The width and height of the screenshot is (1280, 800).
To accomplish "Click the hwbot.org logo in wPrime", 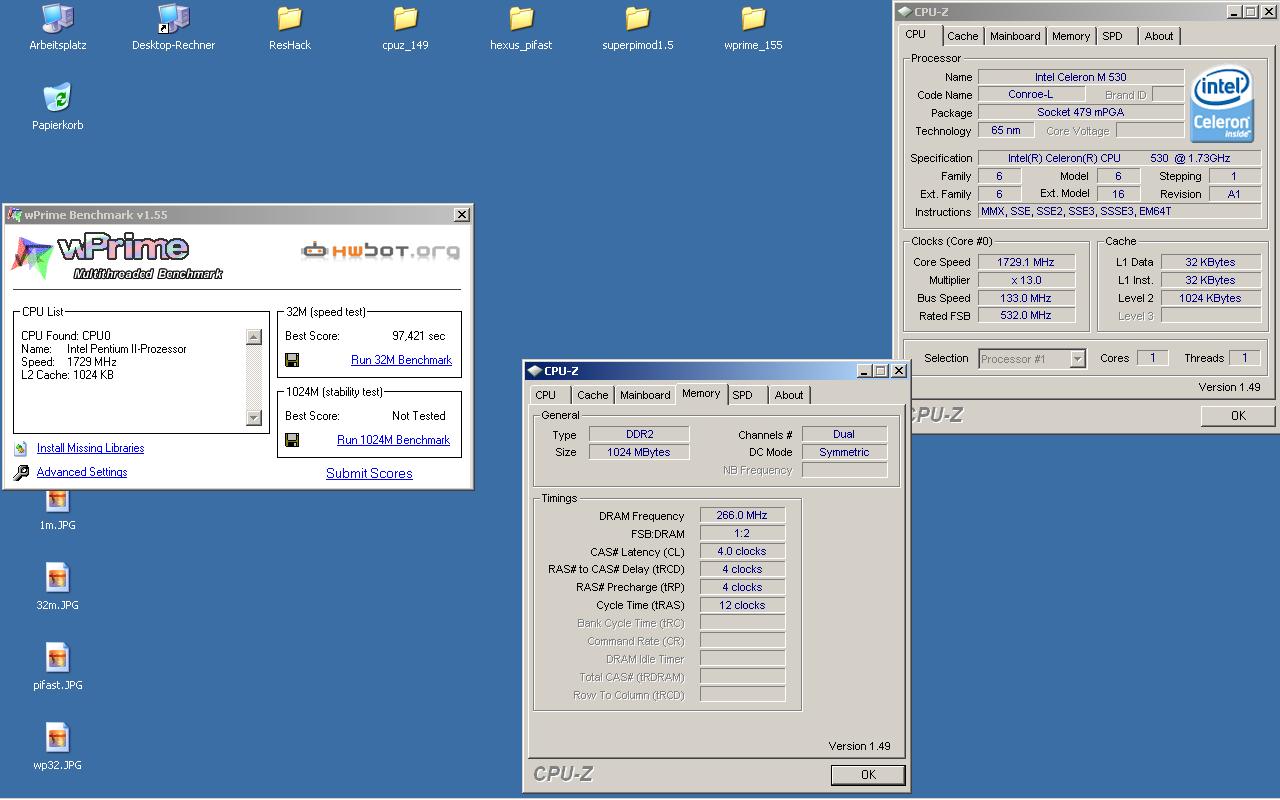I will coord(380,250).
